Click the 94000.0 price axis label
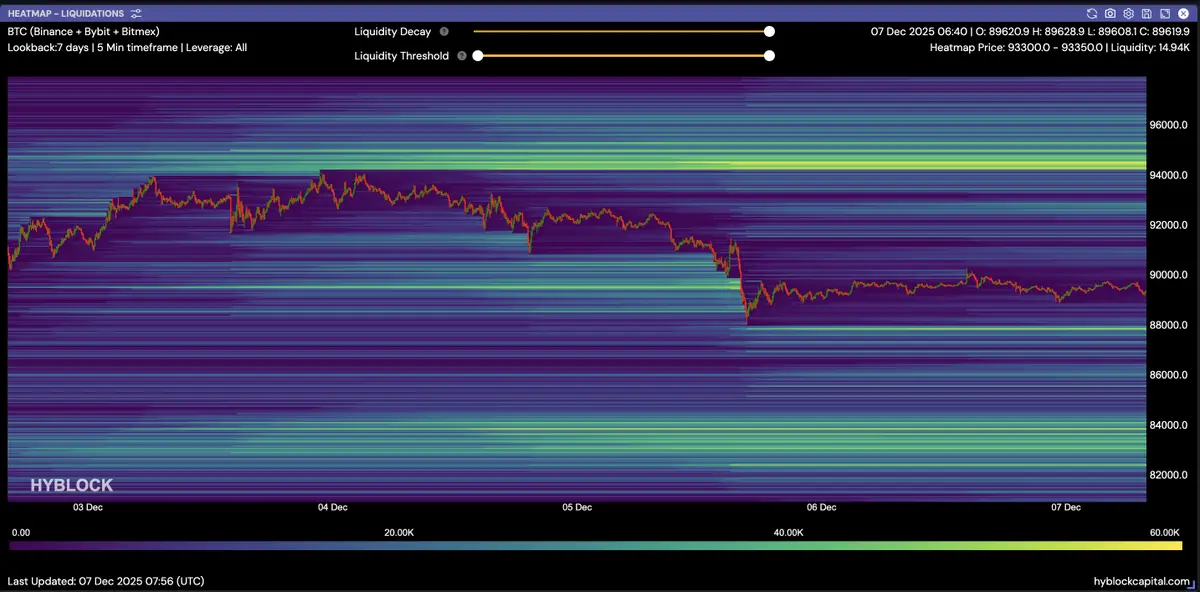Viewport: 1200px width, 592px height. [1167, 176]
